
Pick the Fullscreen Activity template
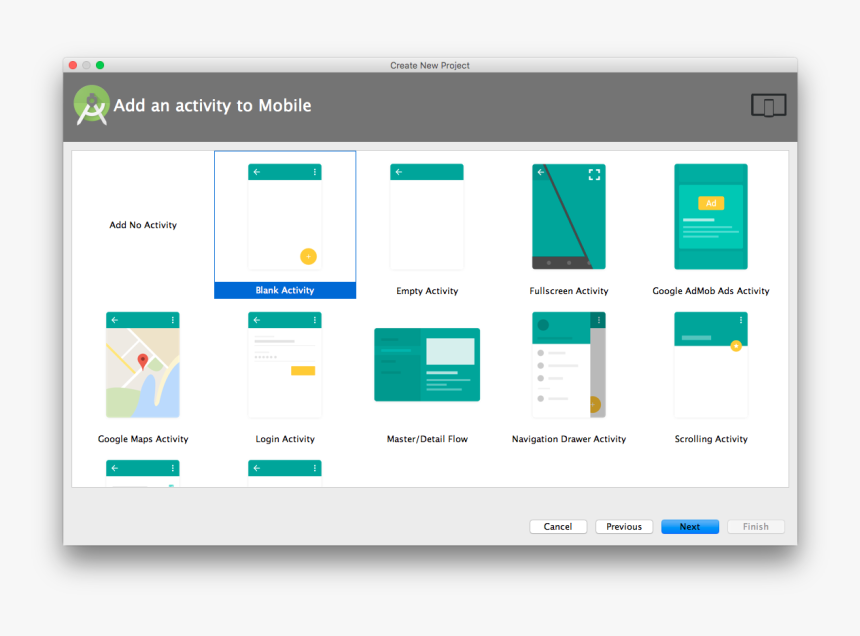pyautogui.click(x=568, y=220)
